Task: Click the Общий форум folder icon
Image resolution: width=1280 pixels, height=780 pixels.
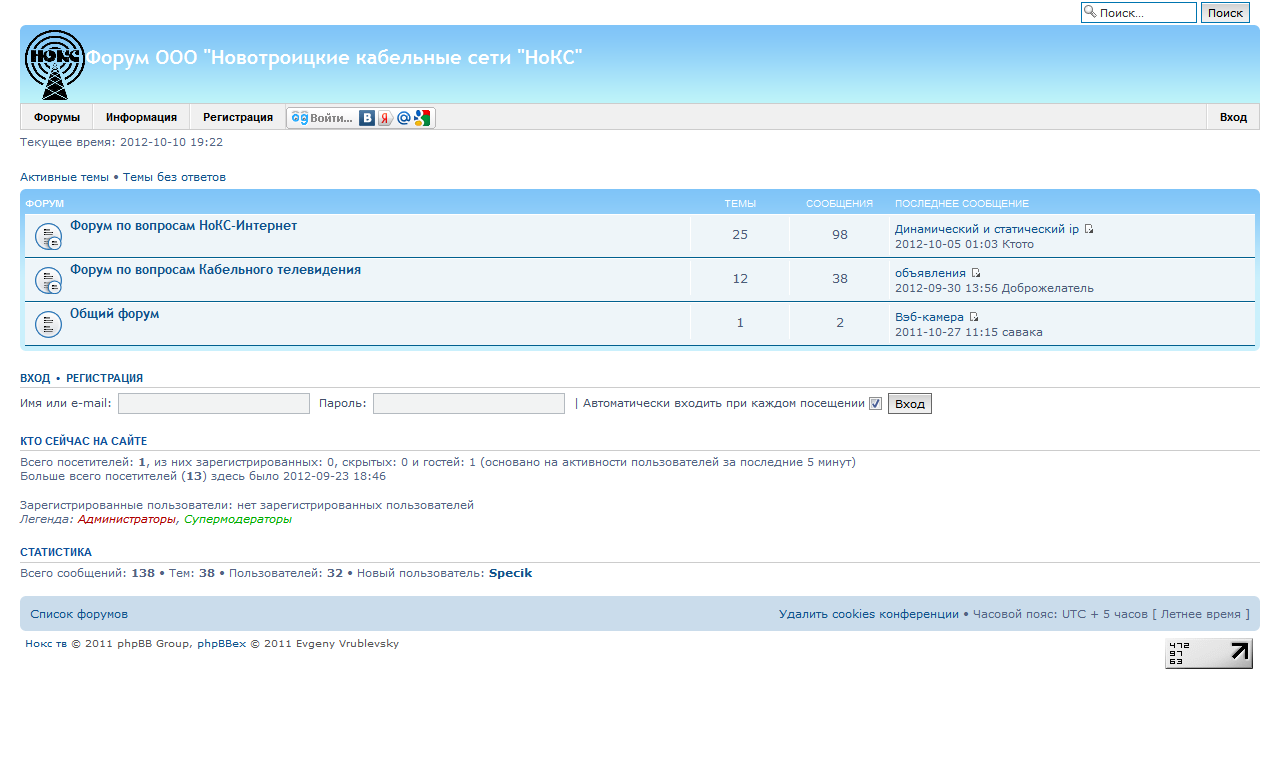Action: (48, 324)
